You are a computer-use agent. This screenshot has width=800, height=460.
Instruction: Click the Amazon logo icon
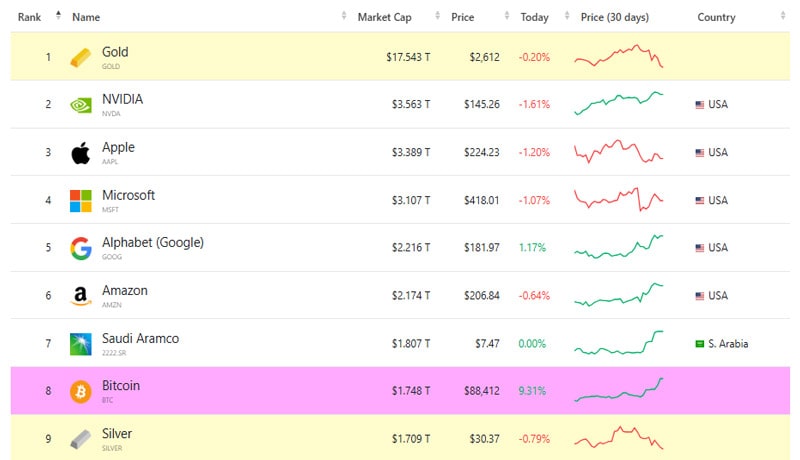tap(81, 296)
